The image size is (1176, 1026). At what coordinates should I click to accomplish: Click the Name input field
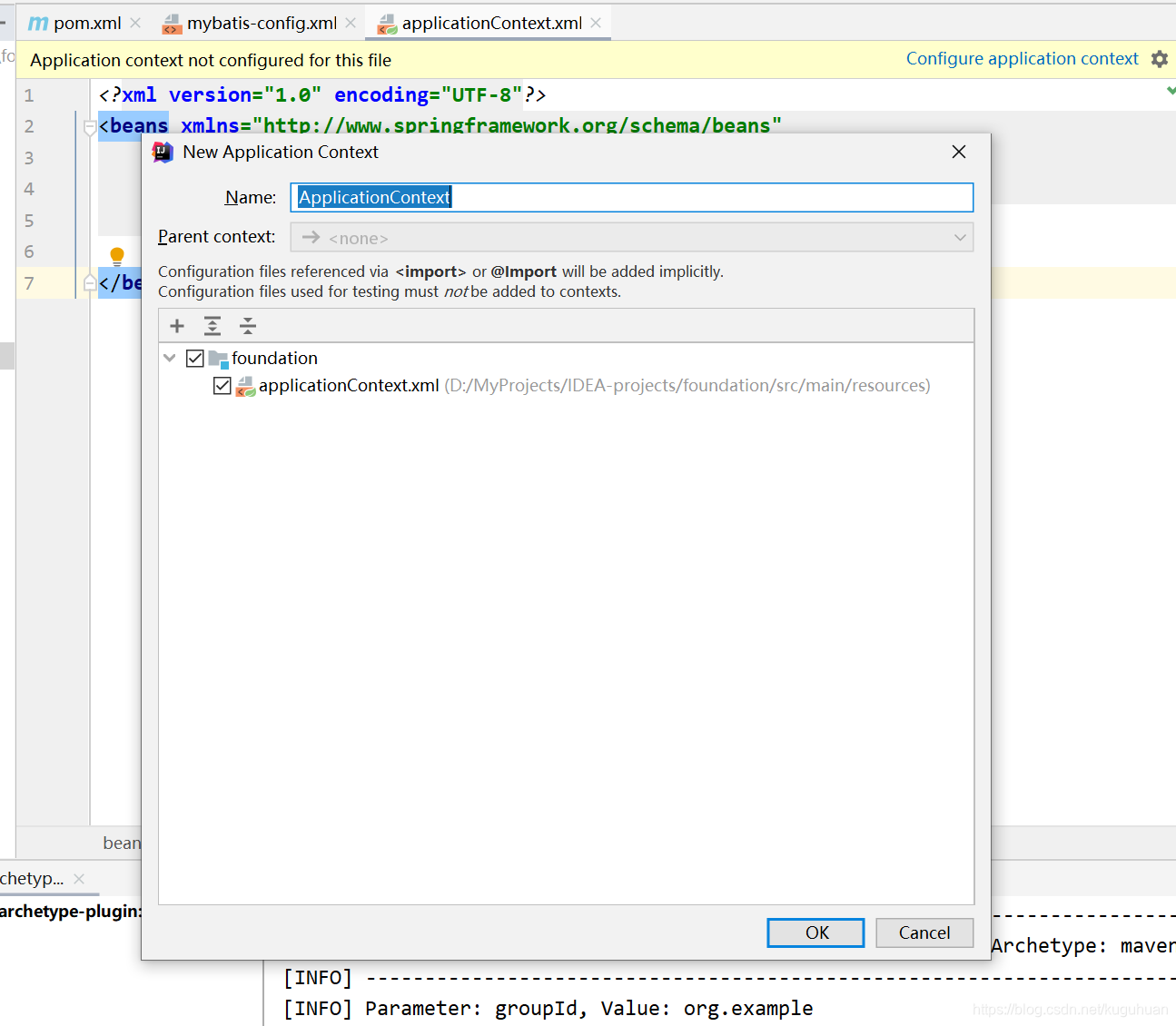(632, 197)
